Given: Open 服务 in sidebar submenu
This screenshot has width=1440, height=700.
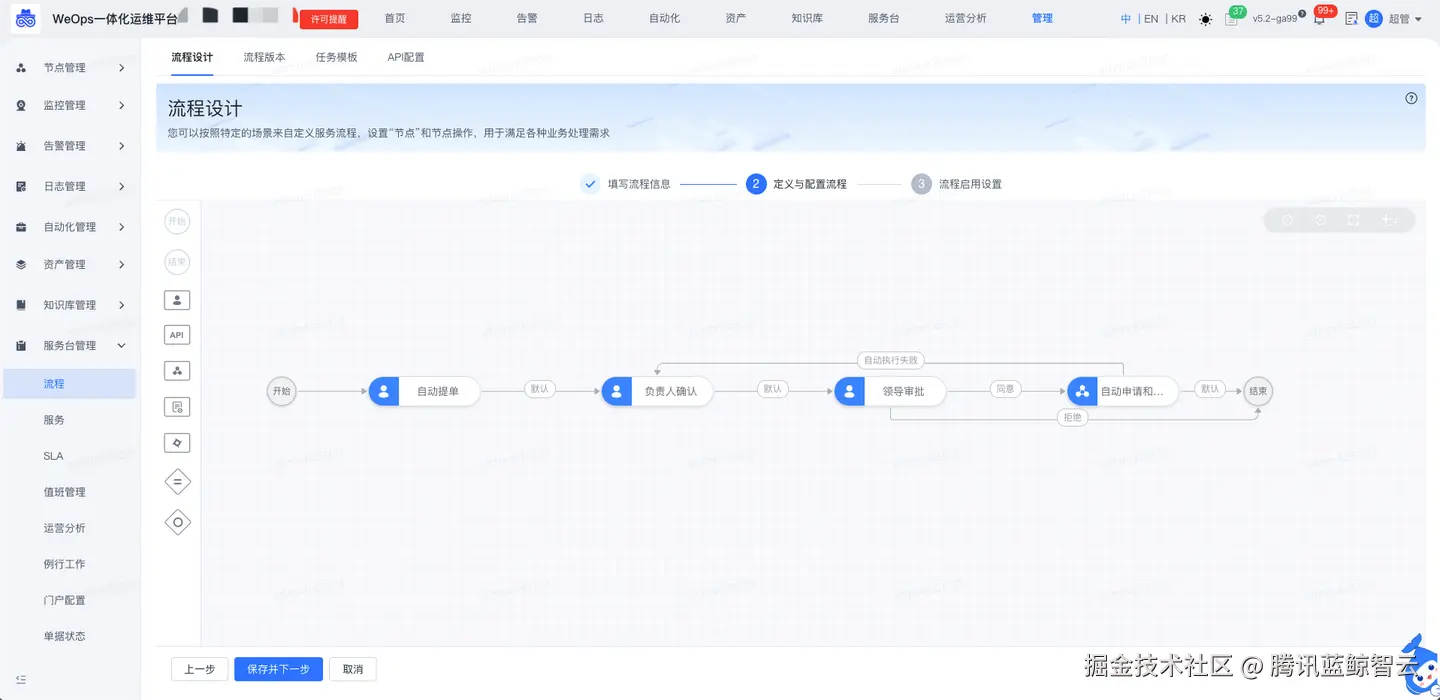Looking at the screenshot, I should pos(54,420).
